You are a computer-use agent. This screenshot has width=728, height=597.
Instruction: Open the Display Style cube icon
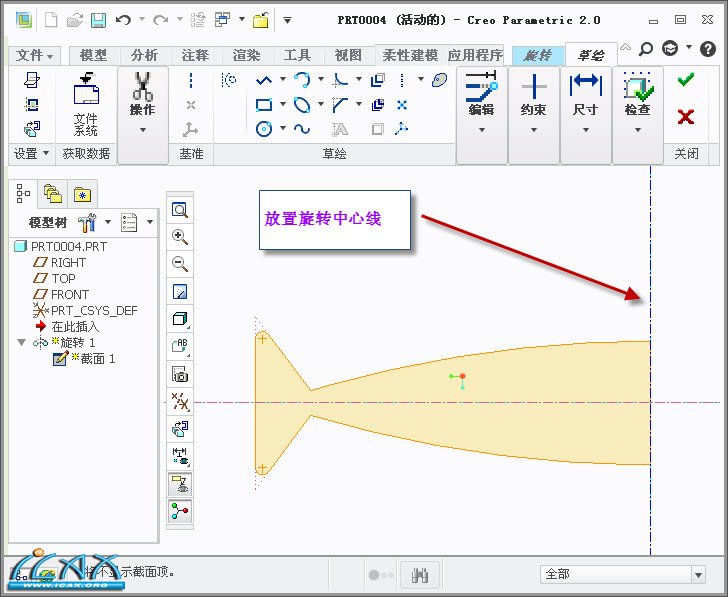point(180,319)
